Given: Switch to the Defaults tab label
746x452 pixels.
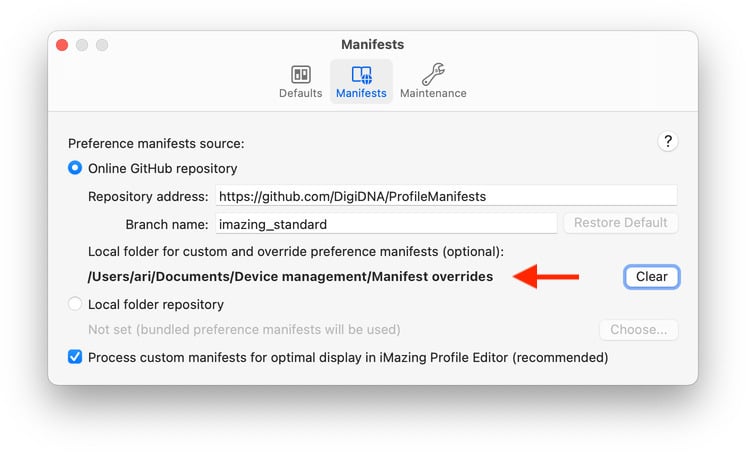Looking at the screenshot, I should coord(300,93).
